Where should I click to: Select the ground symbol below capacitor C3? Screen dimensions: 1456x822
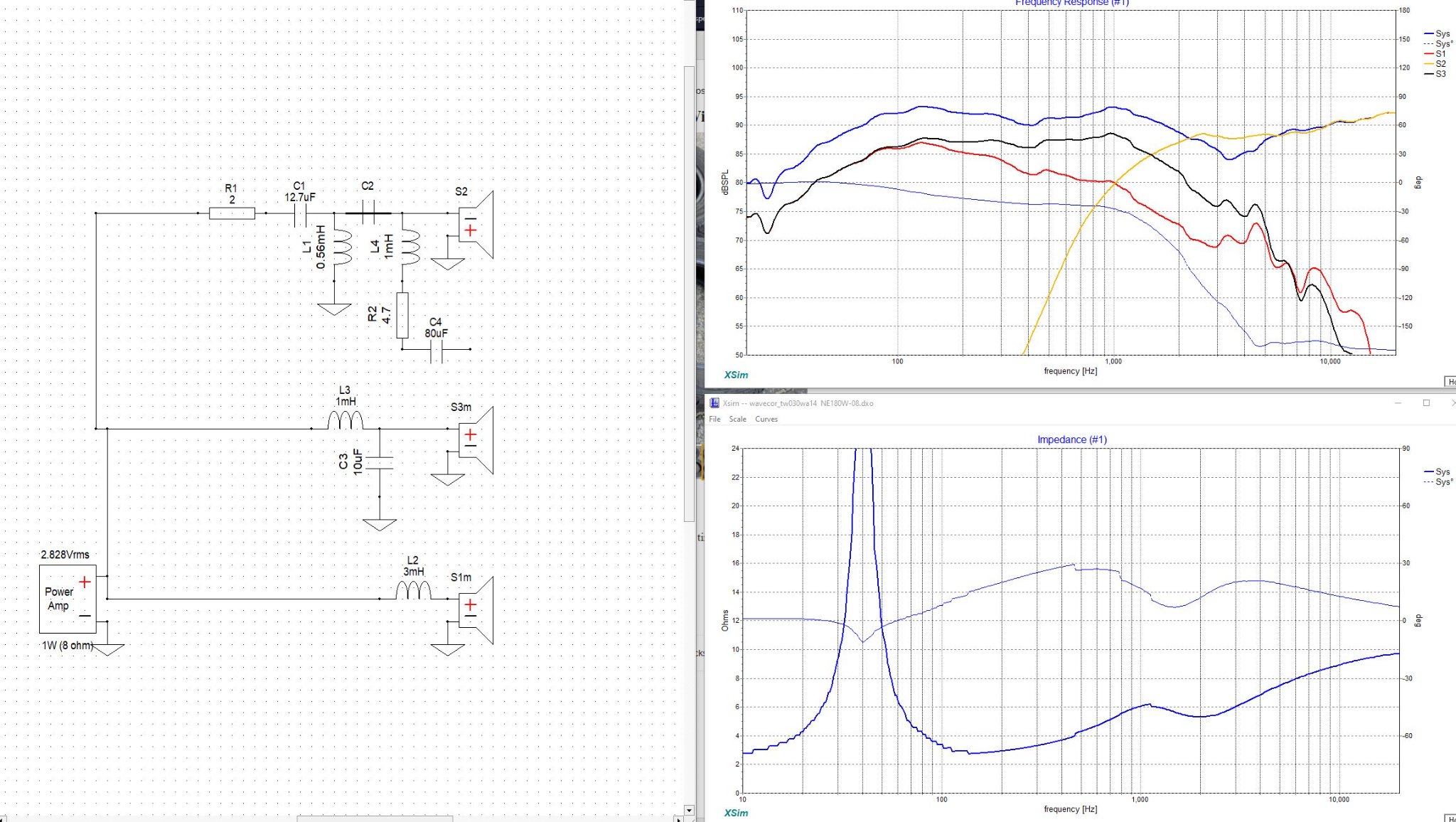point(380,525)
